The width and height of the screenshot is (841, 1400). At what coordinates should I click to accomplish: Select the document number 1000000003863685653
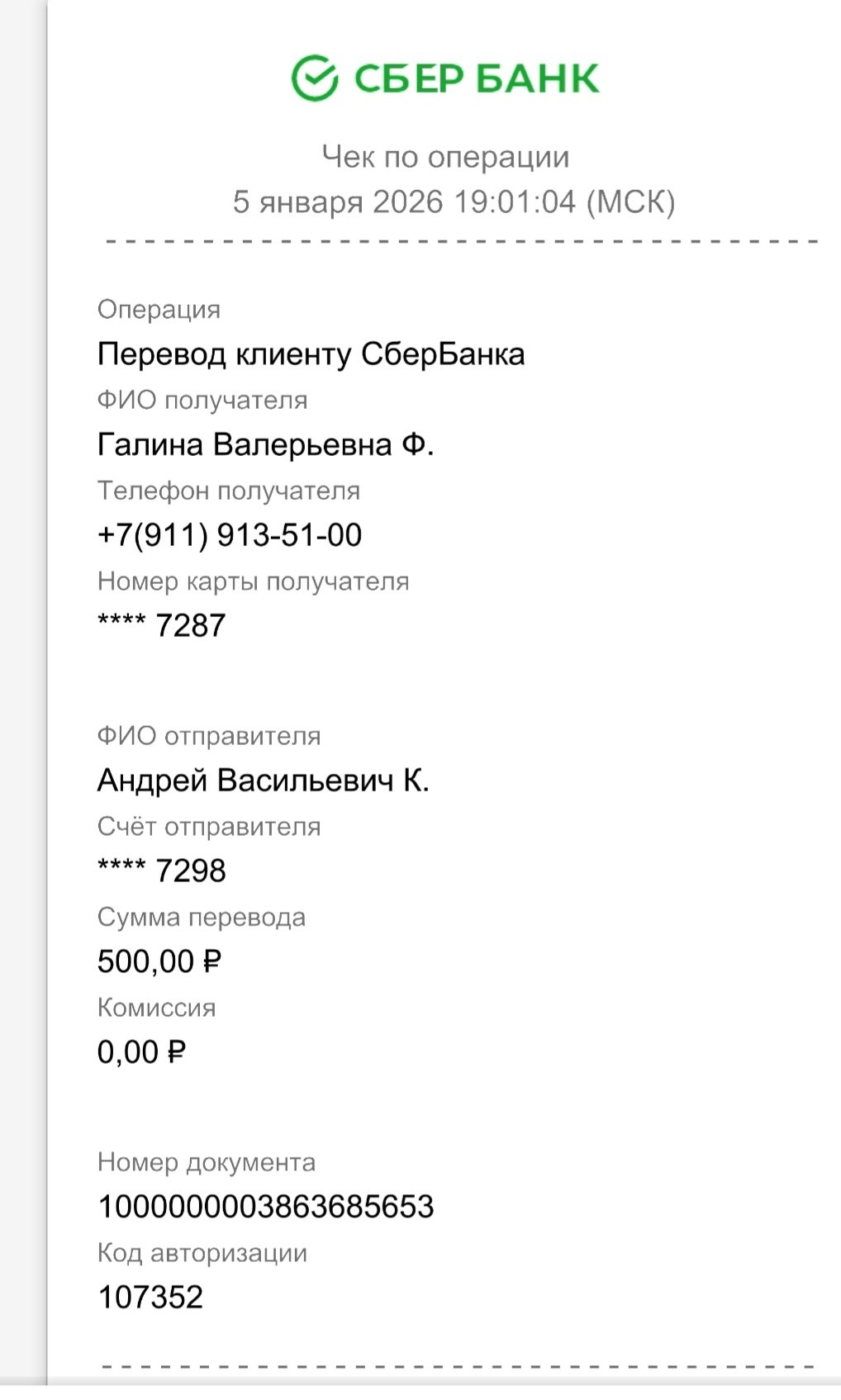tap(266, 1207)
